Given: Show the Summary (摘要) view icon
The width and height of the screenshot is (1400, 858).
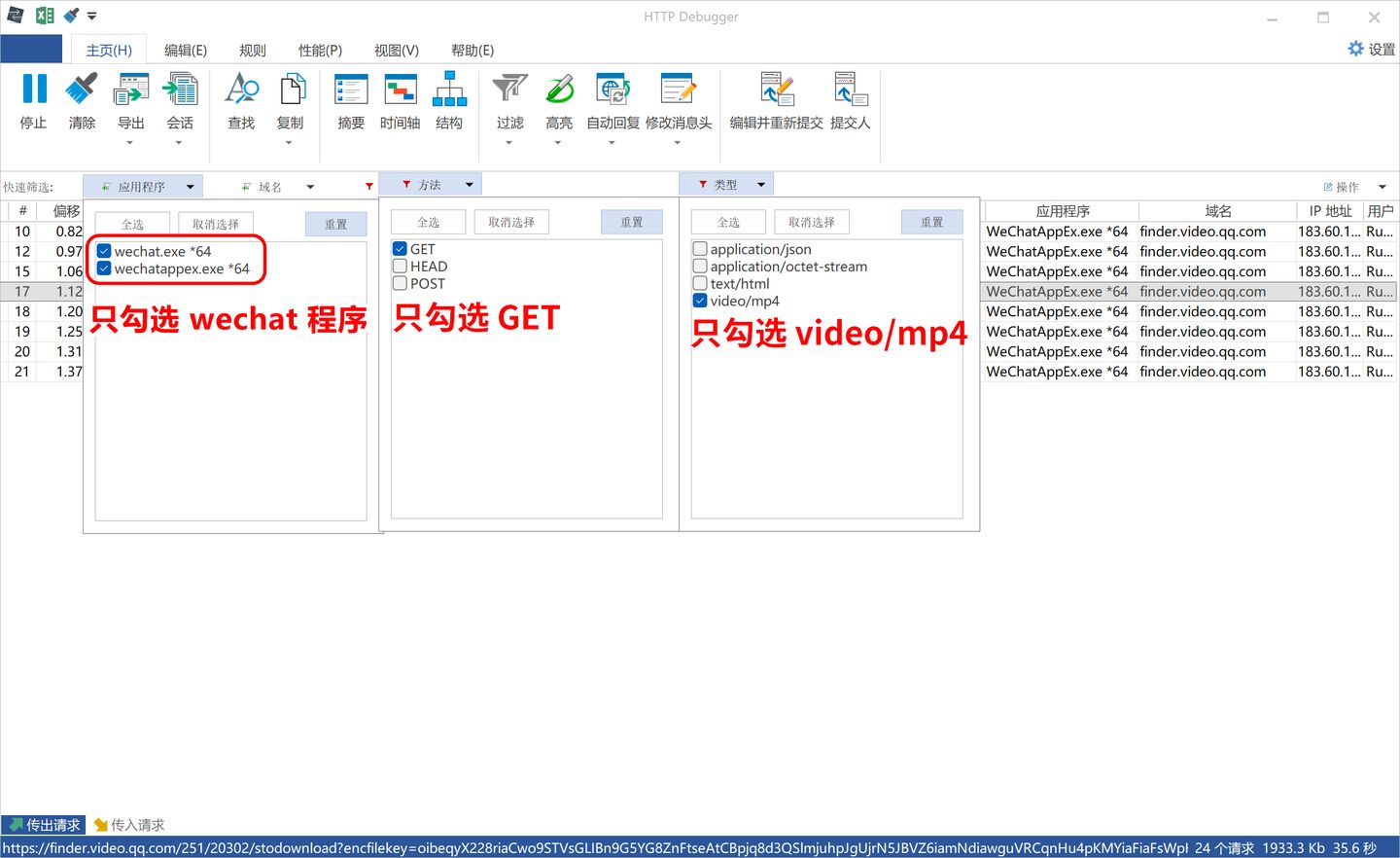Looking at the screenshot, I should [x=351, y=89].
